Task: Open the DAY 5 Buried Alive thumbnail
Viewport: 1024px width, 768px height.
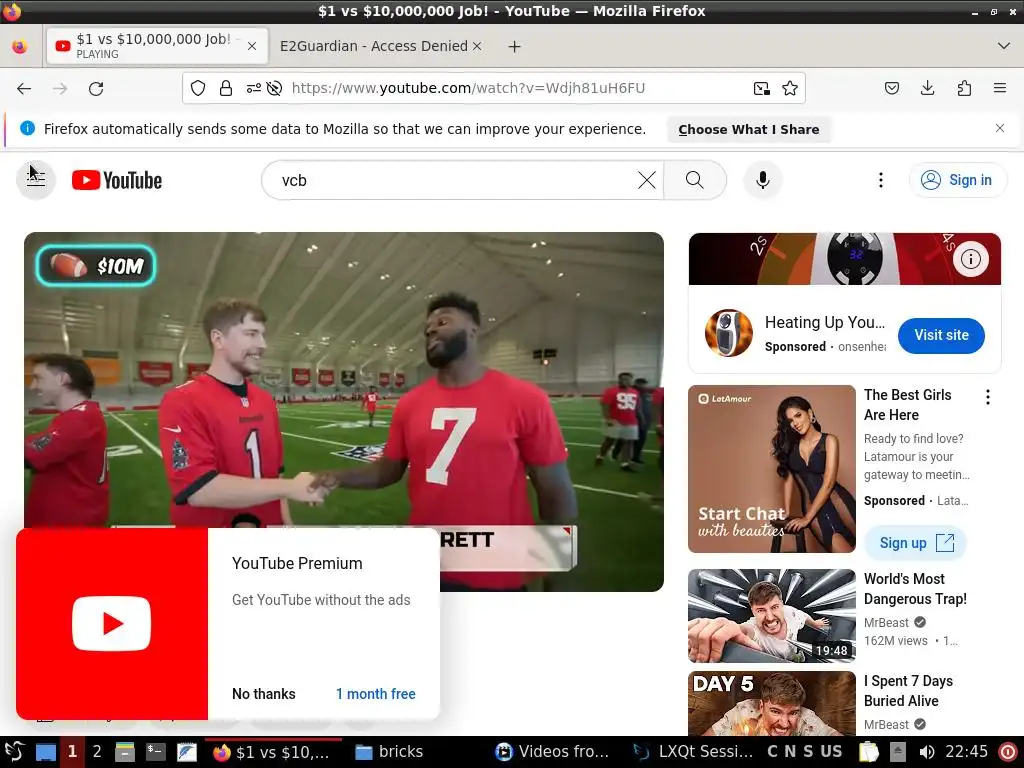Action: tap(771, 703)
